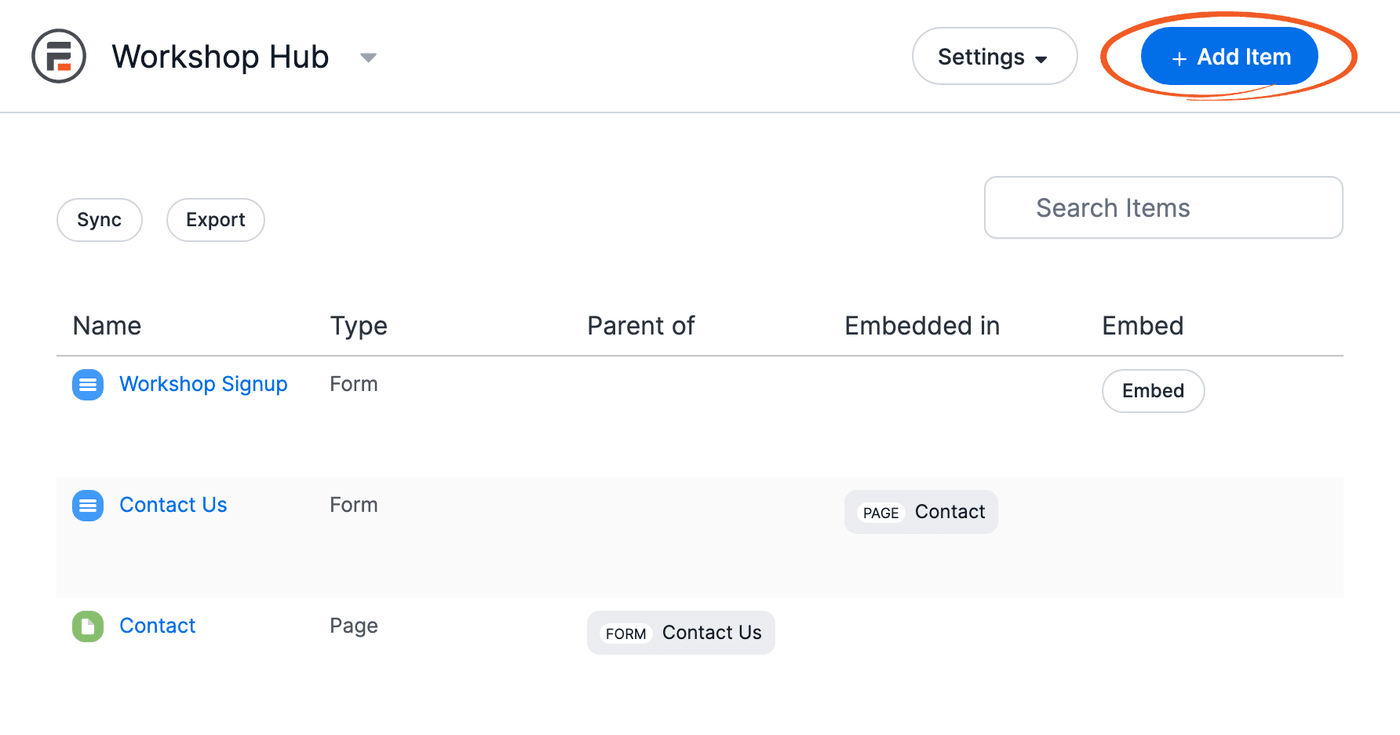Click the FORM Contact Us parent tag

[x=681, y=633]
